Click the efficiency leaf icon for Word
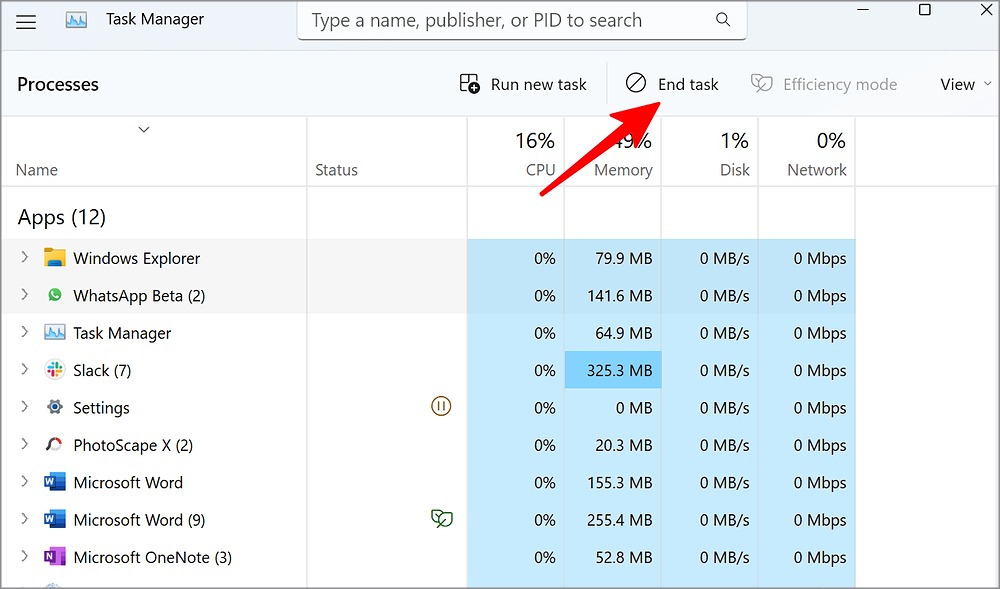This screenshot has width=1000, height=589. coord(441,518)
